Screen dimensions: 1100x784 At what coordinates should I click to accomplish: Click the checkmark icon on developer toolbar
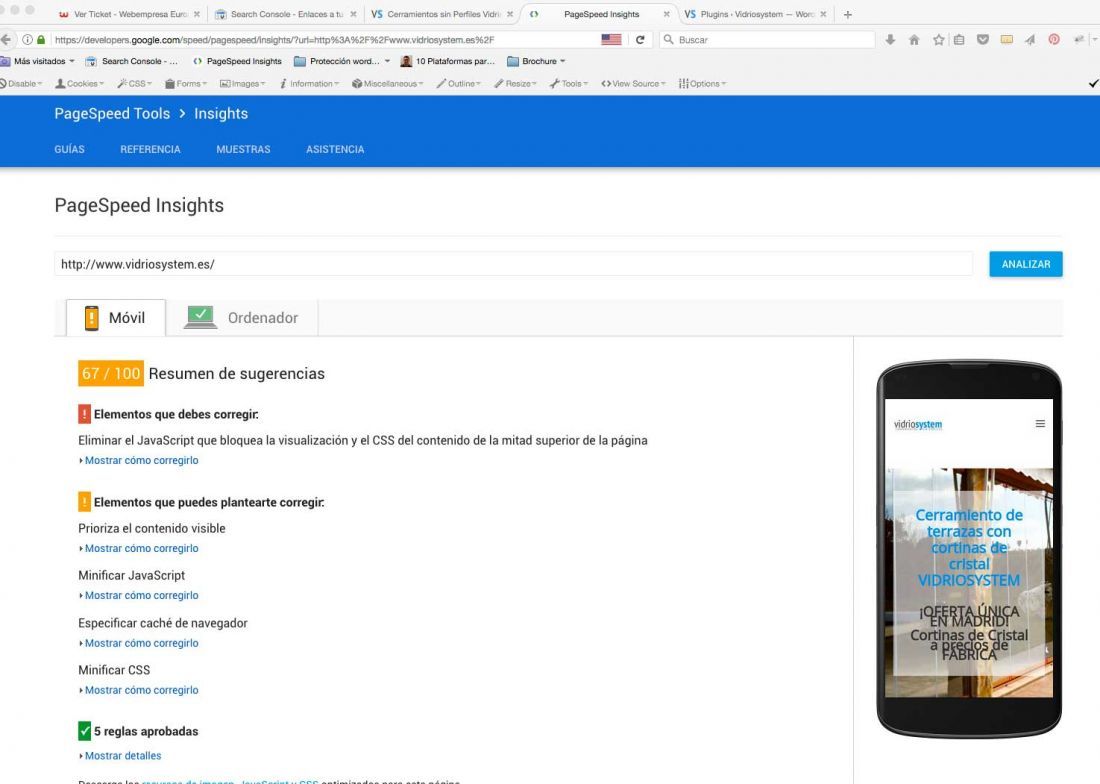[1093, 83]
